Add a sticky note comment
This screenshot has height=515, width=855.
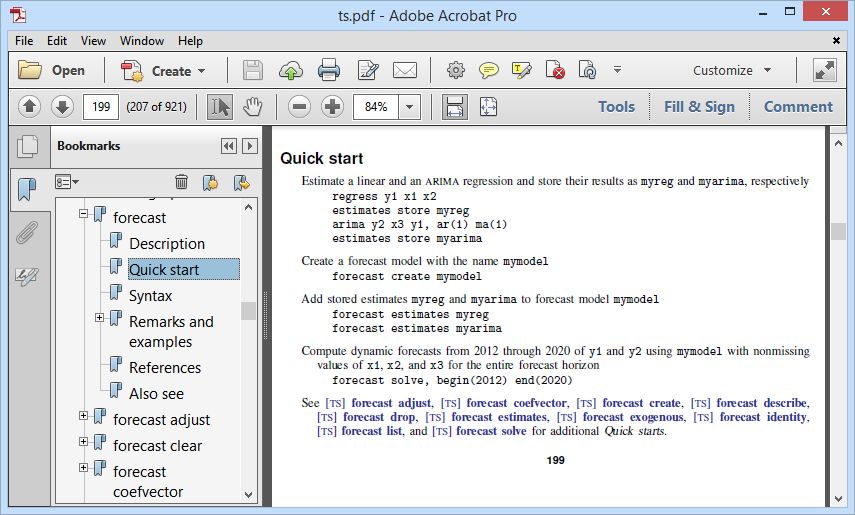tap(489, 70)
